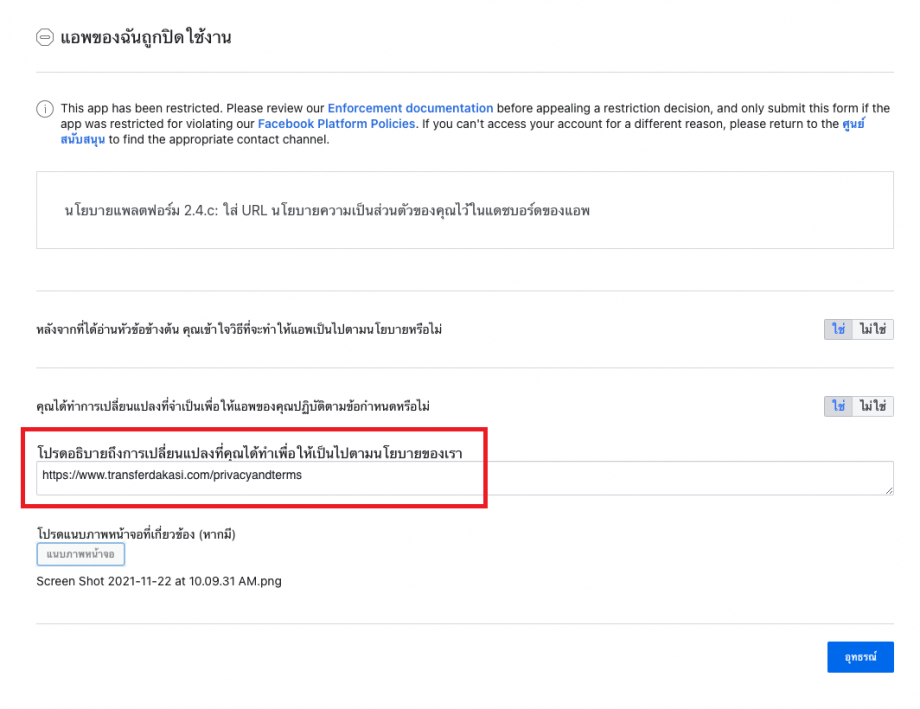Click the textarea resize handle corner
This screenshot has width=920, height=709.
889,490
